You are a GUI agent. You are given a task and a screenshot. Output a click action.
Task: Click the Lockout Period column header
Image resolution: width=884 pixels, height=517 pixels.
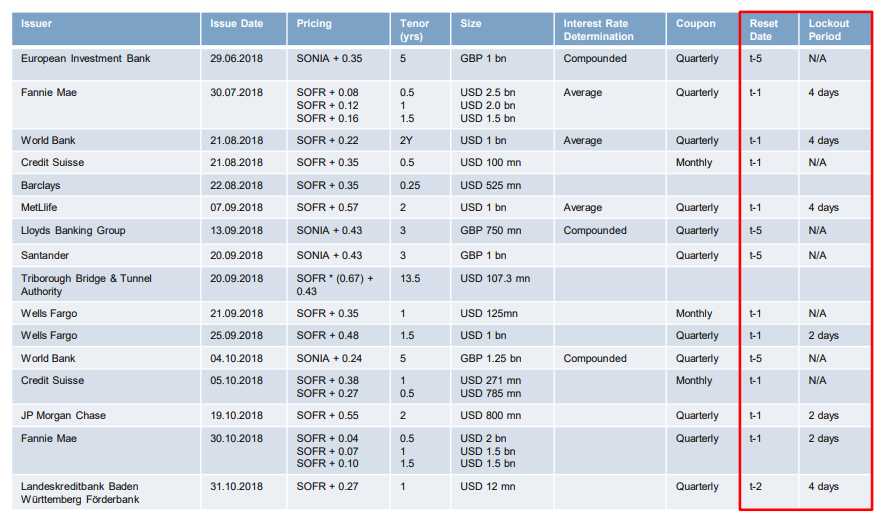(835, 29)
